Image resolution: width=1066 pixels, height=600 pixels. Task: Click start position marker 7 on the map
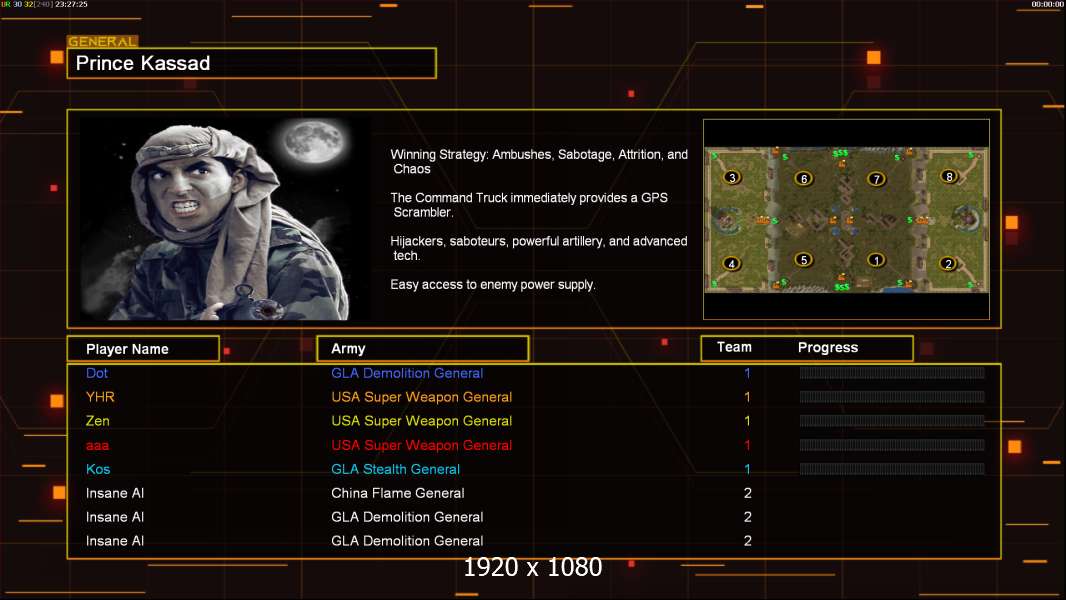[876, 179]
